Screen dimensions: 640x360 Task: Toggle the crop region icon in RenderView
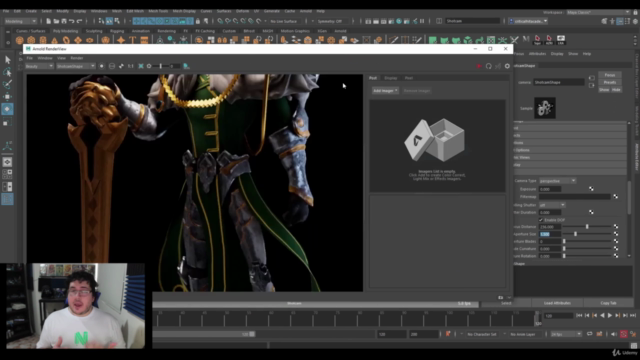click(x=141, y=66)
